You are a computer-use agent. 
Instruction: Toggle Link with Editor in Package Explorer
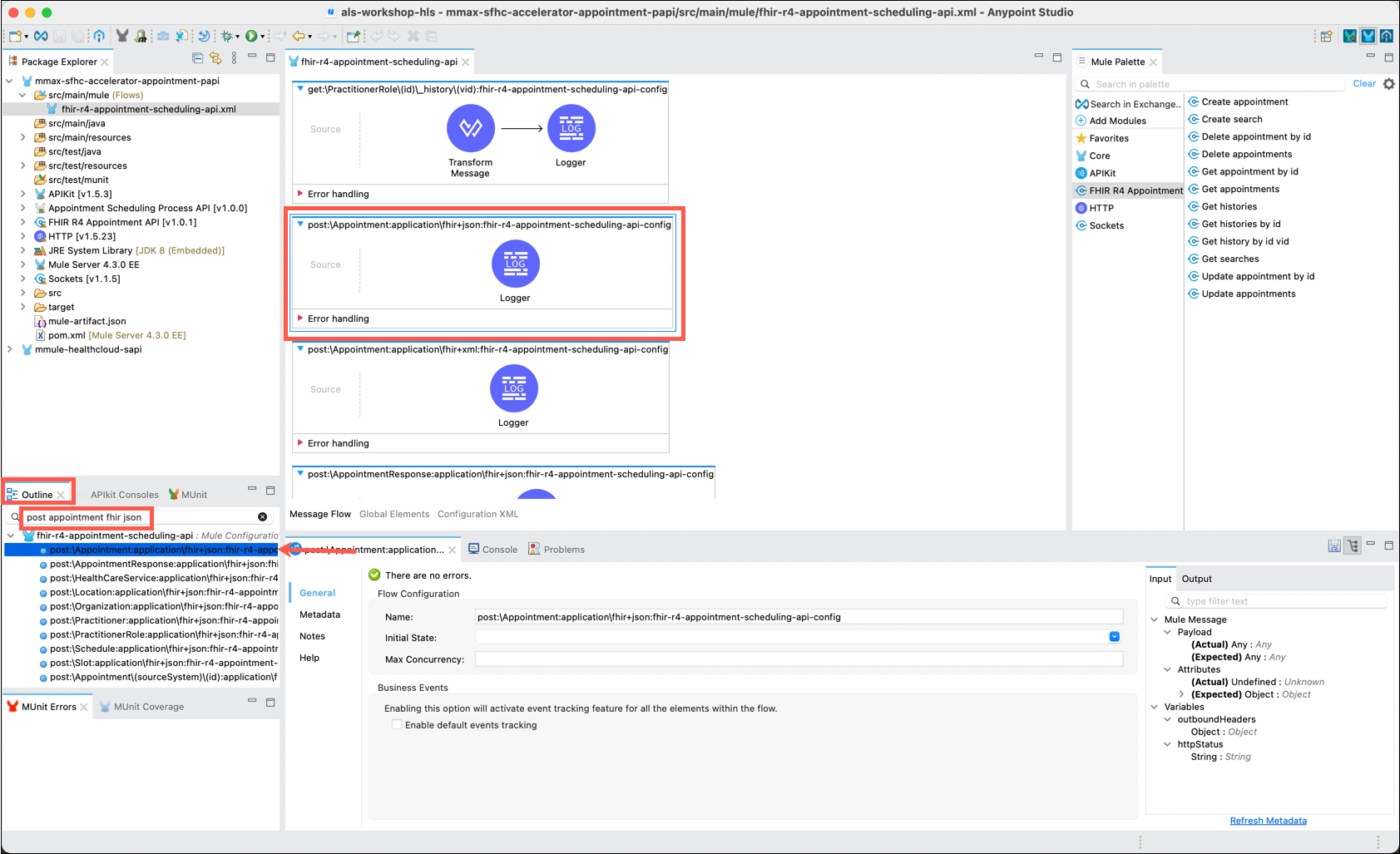pos(215,58)
